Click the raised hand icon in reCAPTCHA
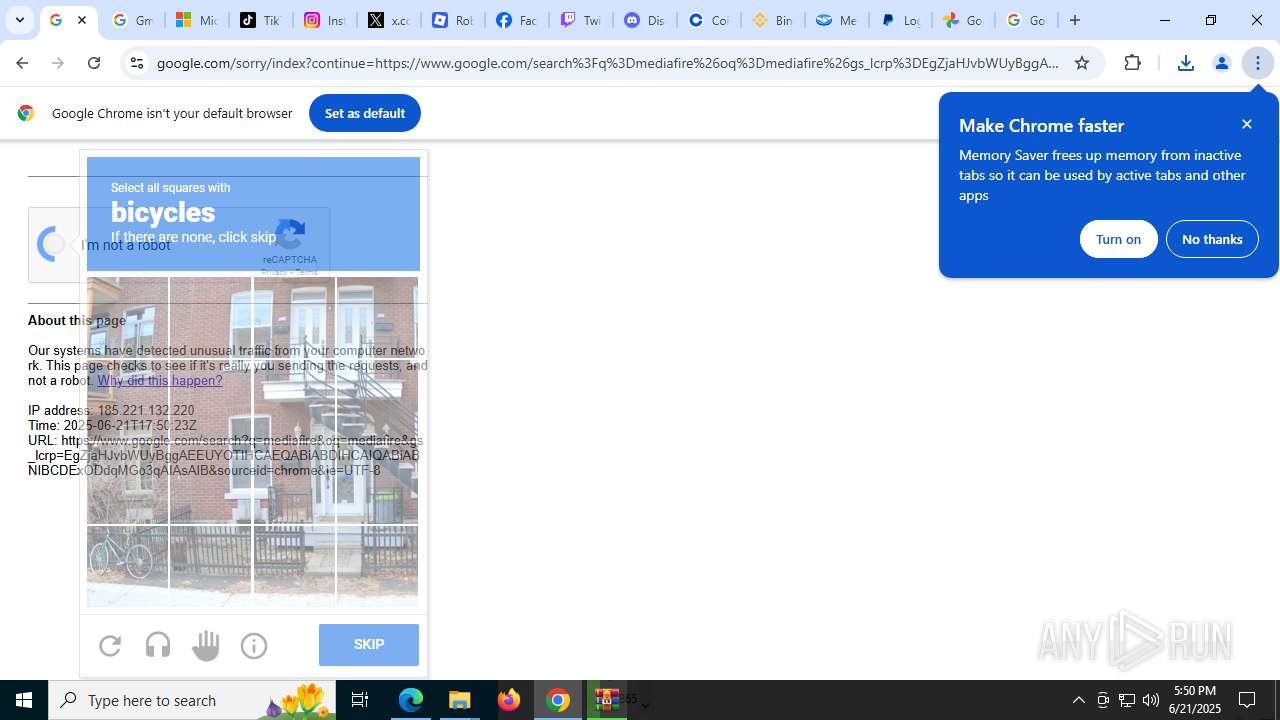The height and width of the screenshot is (720, 1280). point(206,645)
